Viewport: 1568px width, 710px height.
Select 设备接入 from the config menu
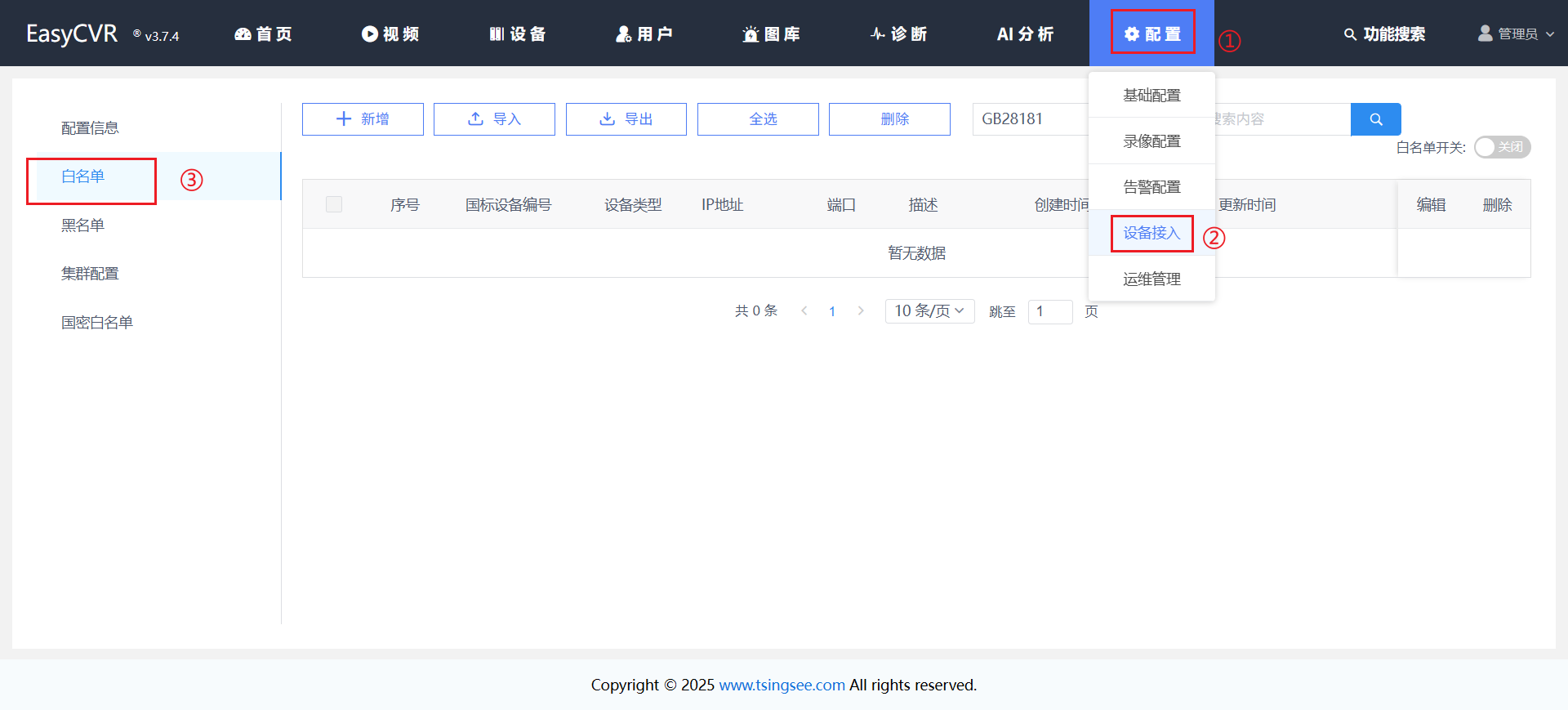tap(1151, 234)
